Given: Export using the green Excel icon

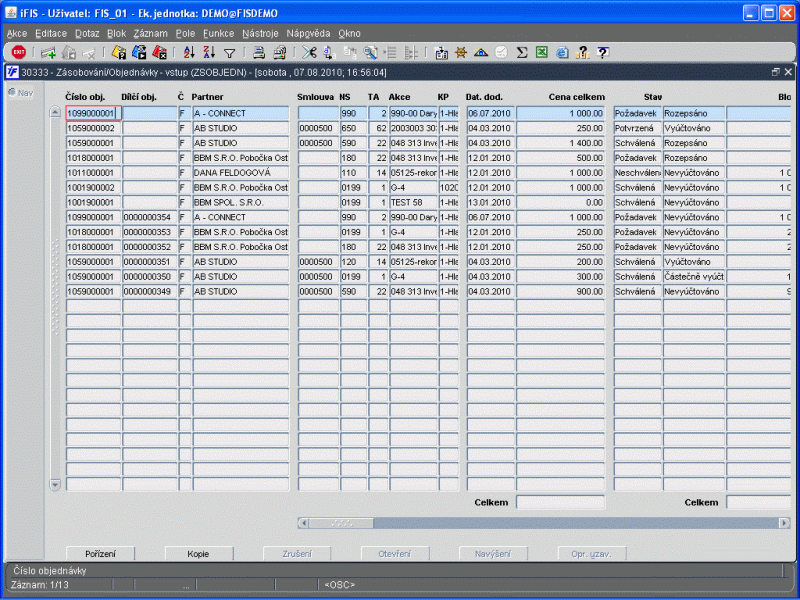Looking at the screenshot, I should [x=541, y=52].
